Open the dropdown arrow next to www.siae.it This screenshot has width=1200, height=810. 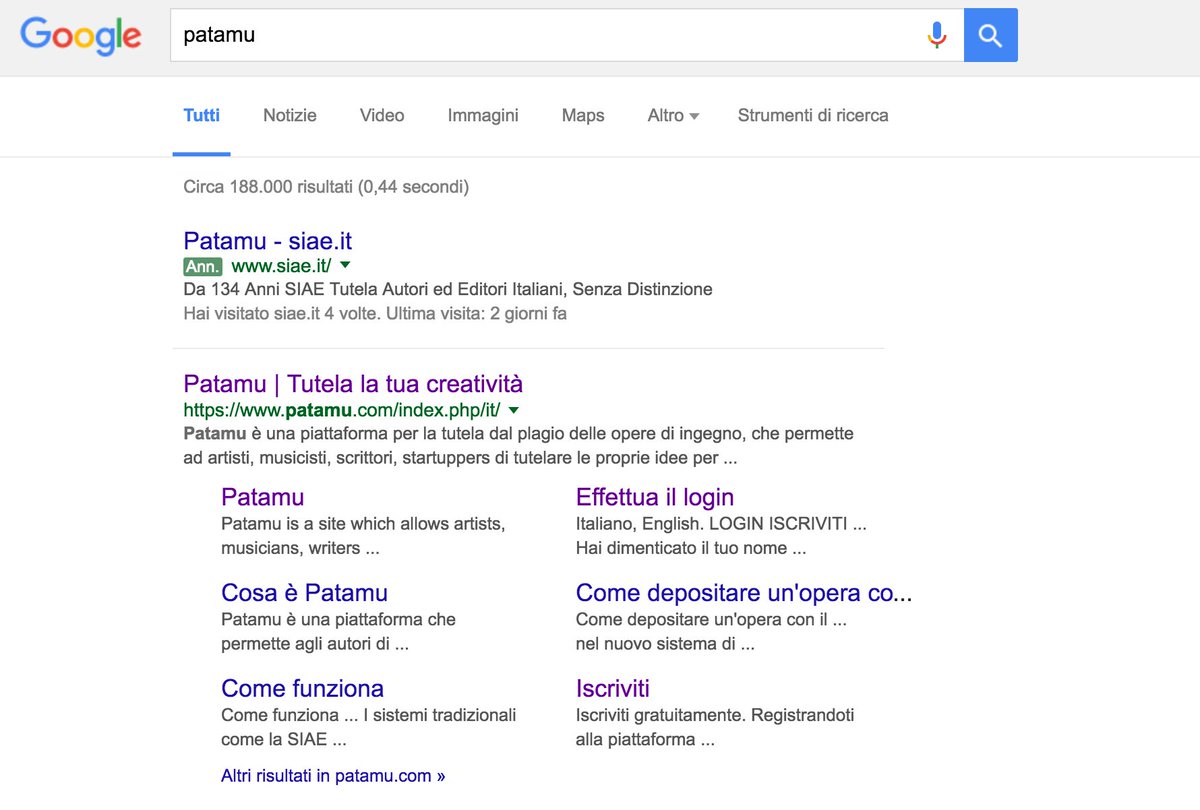coord(345,265)
